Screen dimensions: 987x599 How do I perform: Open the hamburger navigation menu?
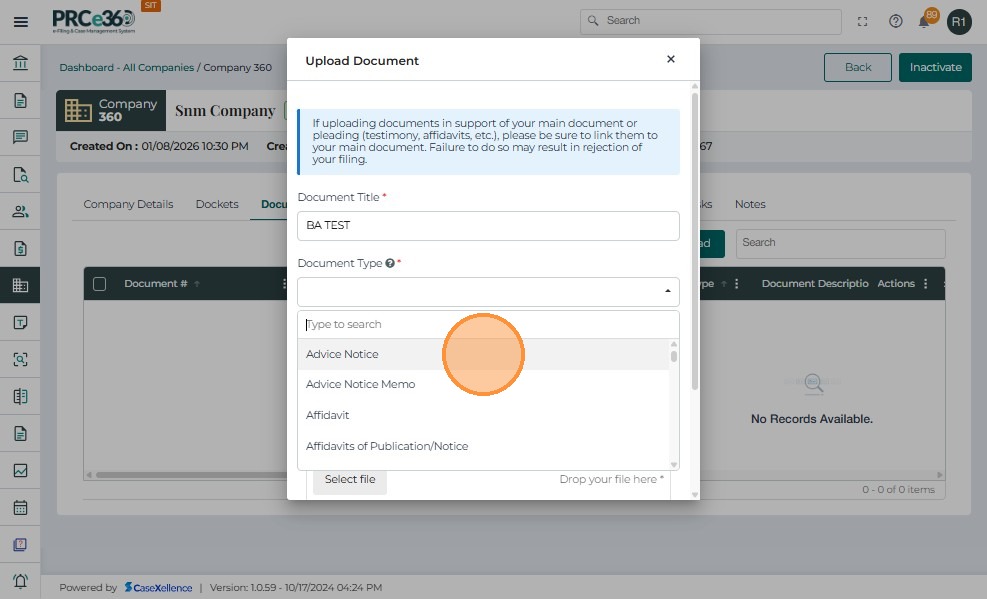20,21
